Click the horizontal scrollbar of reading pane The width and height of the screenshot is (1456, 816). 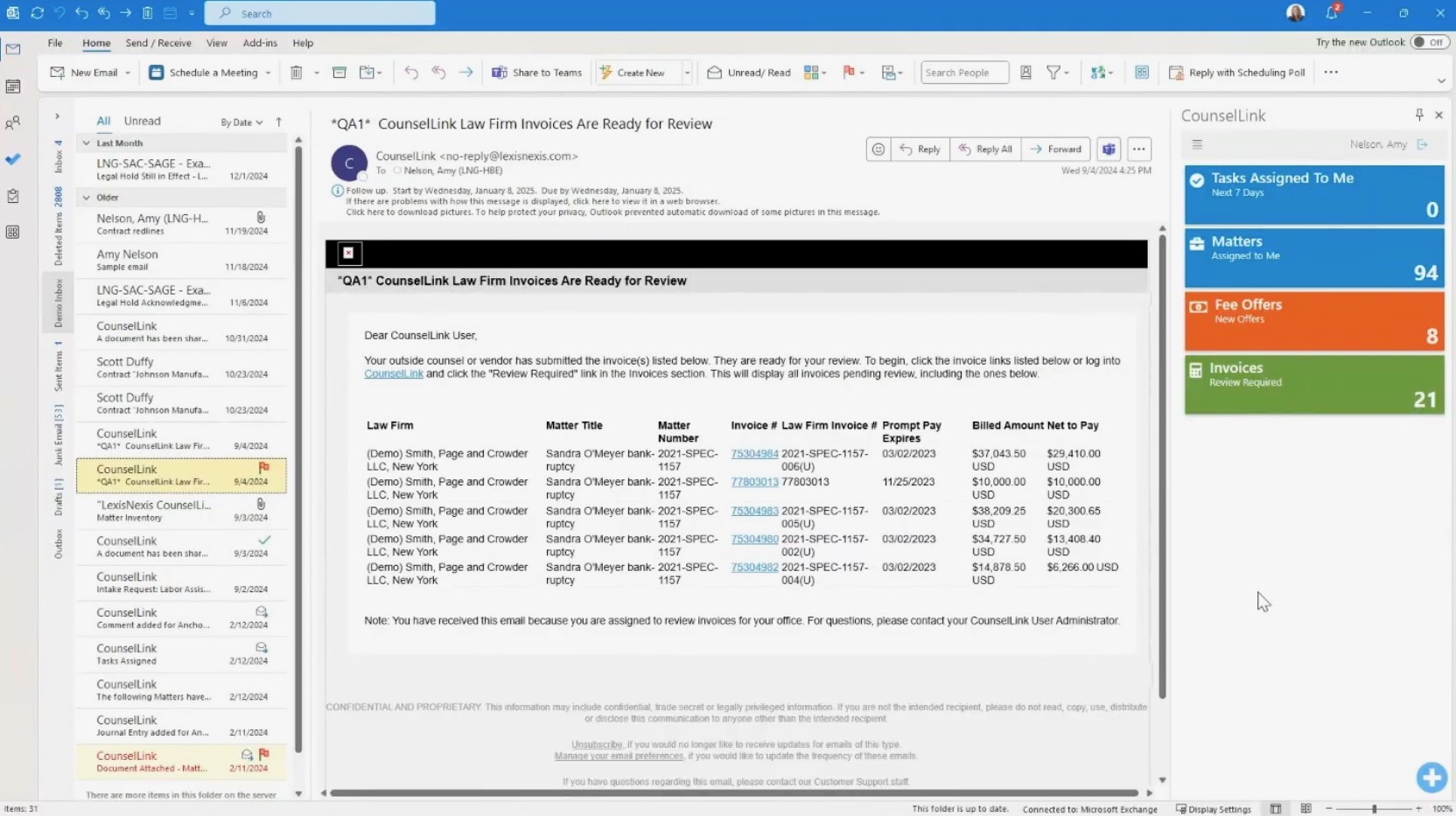point(735,793)
